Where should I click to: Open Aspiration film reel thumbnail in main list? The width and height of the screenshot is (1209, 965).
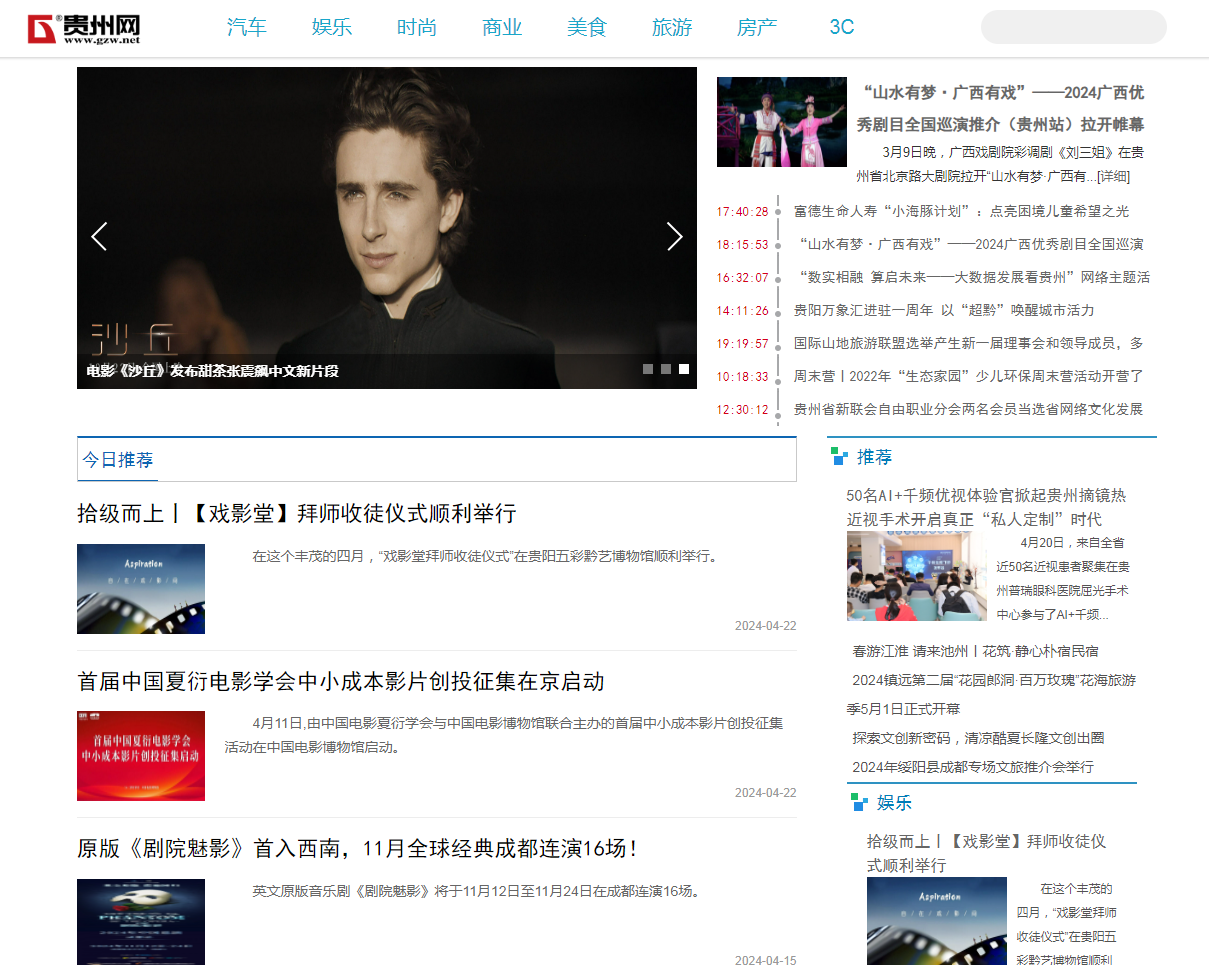click(x=141, y=589)
